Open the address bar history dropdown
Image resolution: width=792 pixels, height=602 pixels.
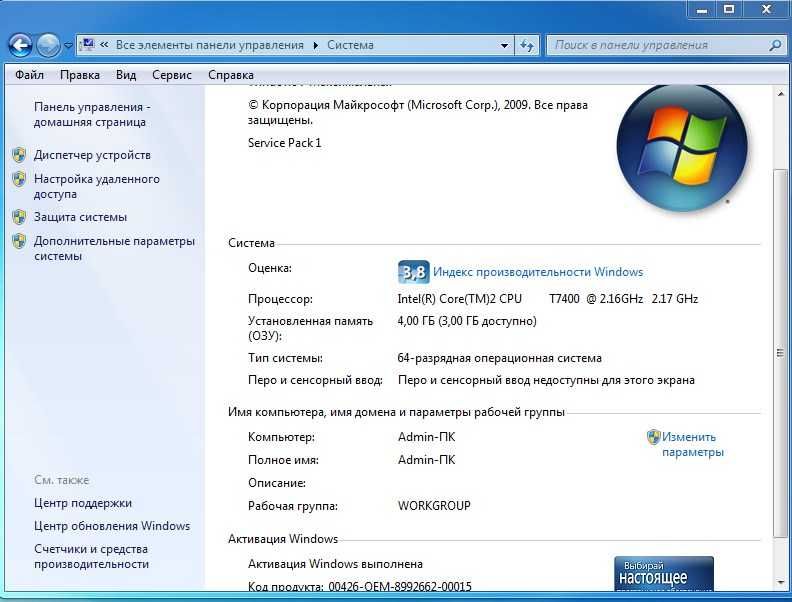504,45
